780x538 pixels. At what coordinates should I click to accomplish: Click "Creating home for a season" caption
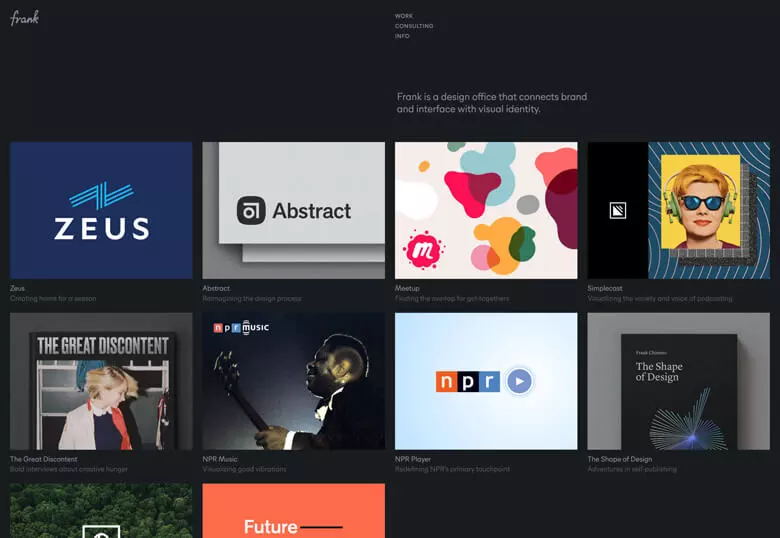pos(53,299)
